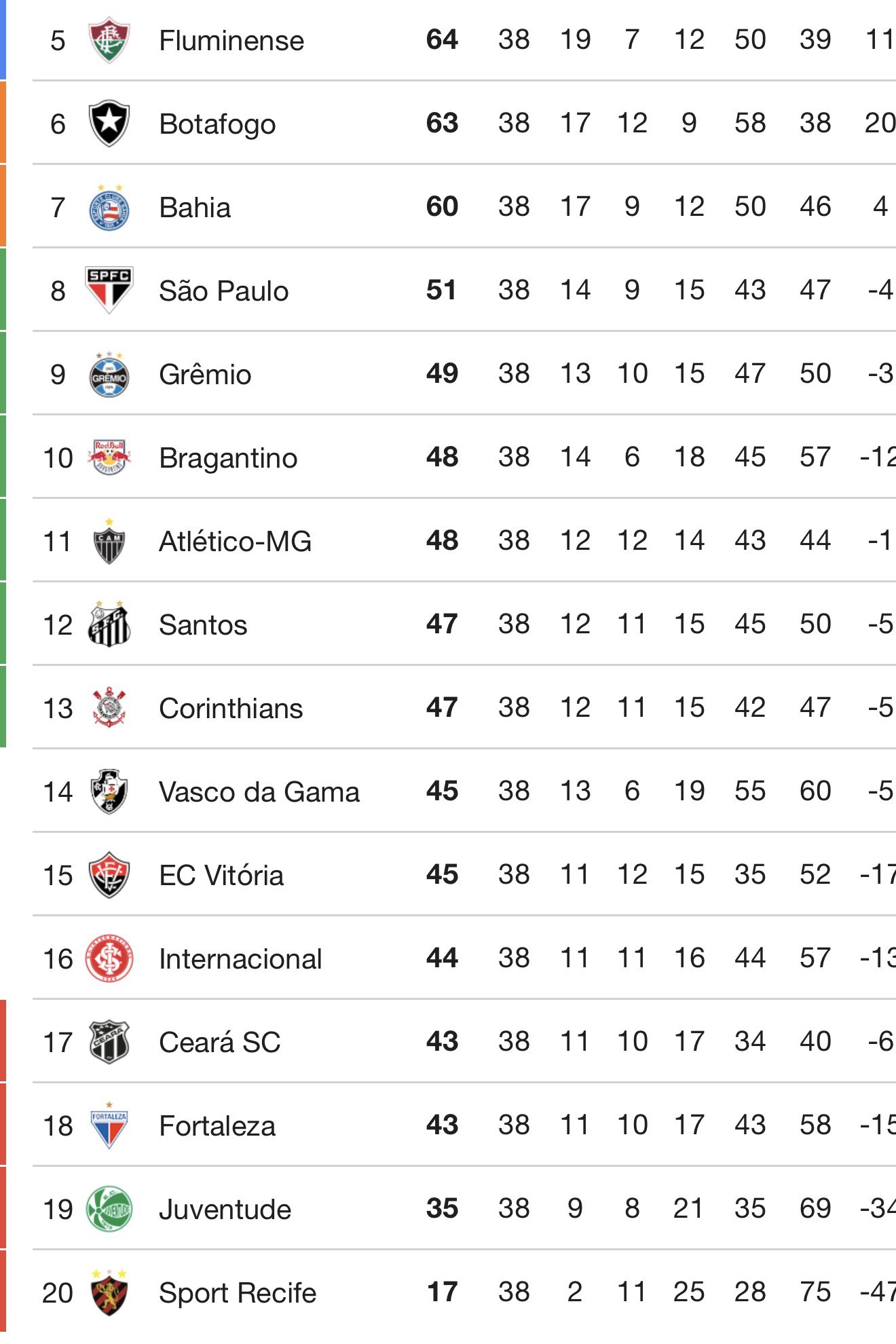Click the Fluminense club crest
896x1344 pixels.
click(109, 41)
